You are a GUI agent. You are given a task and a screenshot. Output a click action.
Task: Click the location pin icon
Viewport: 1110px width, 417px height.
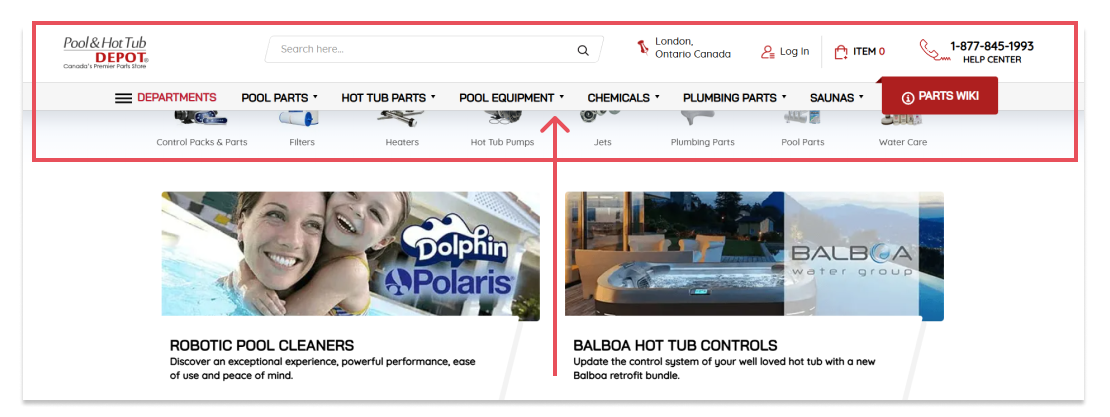click(x=643, y=48)
